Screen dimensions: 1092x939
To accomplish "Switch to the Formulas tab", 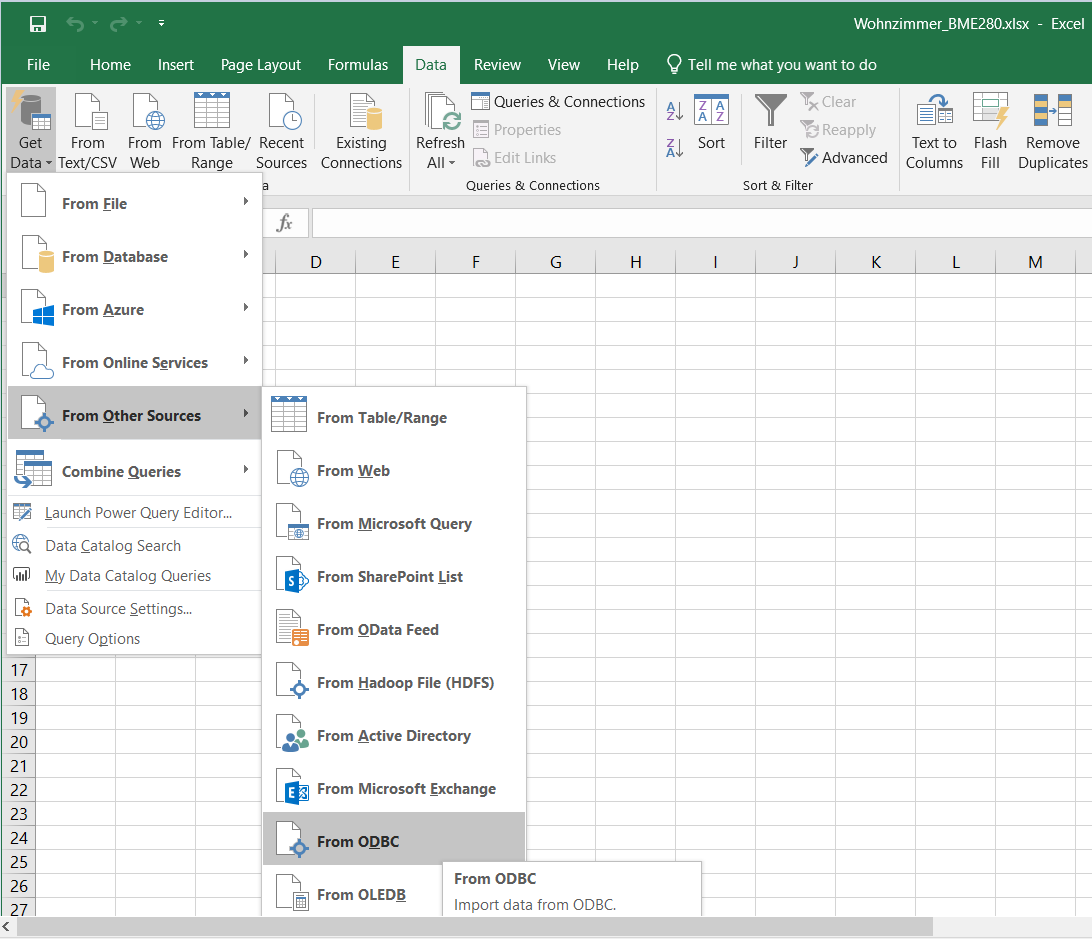I will (x=358, y=65).
